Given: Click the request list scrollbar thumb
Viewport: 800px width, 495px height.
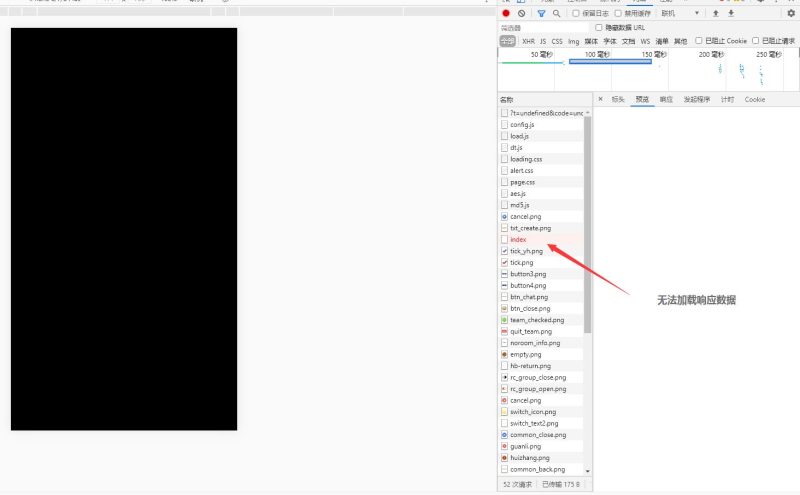Looking at the screenshot, I should [588, 225].
